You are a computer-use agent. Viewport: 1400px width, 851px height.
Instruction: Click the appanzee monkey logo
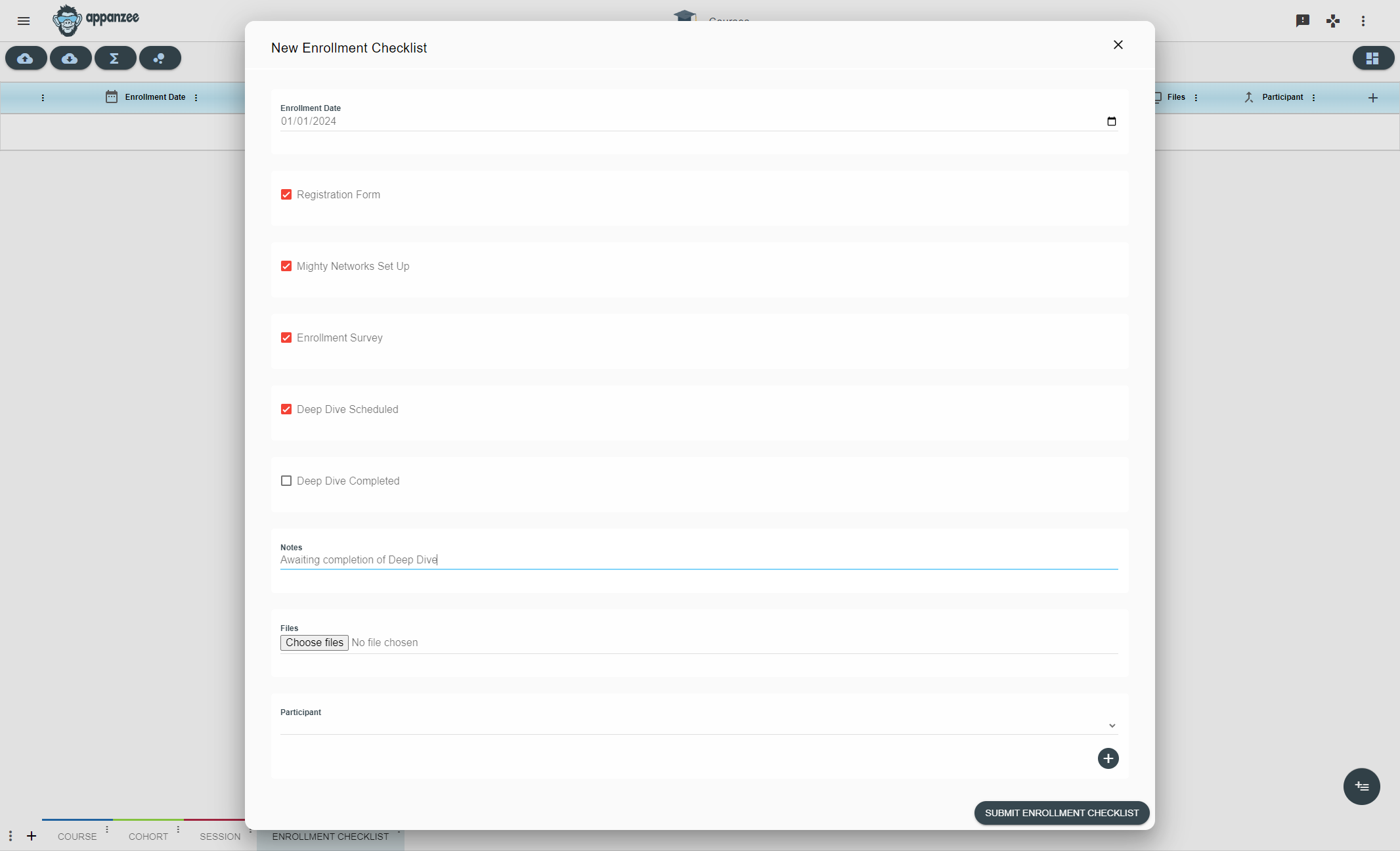coord(96,20)
